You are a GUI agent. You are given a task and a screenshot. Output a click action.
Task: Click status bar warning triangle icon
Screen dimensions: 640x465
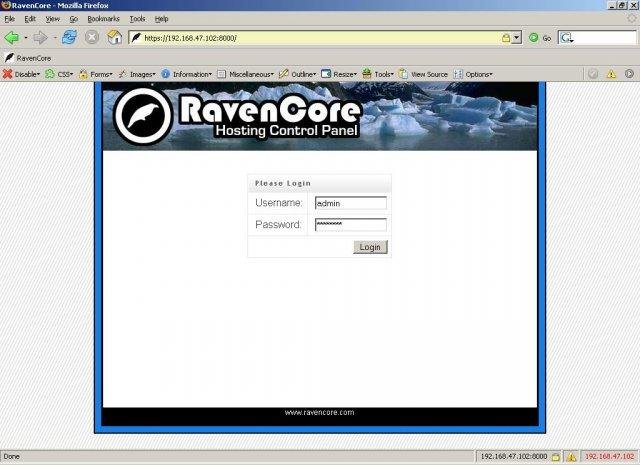click(x=572, y=456)
